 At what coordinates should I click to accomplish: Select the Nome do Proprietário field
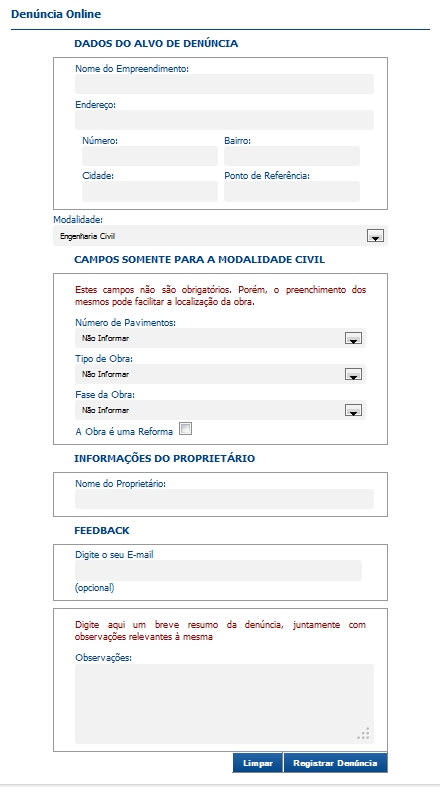[224, 499]
